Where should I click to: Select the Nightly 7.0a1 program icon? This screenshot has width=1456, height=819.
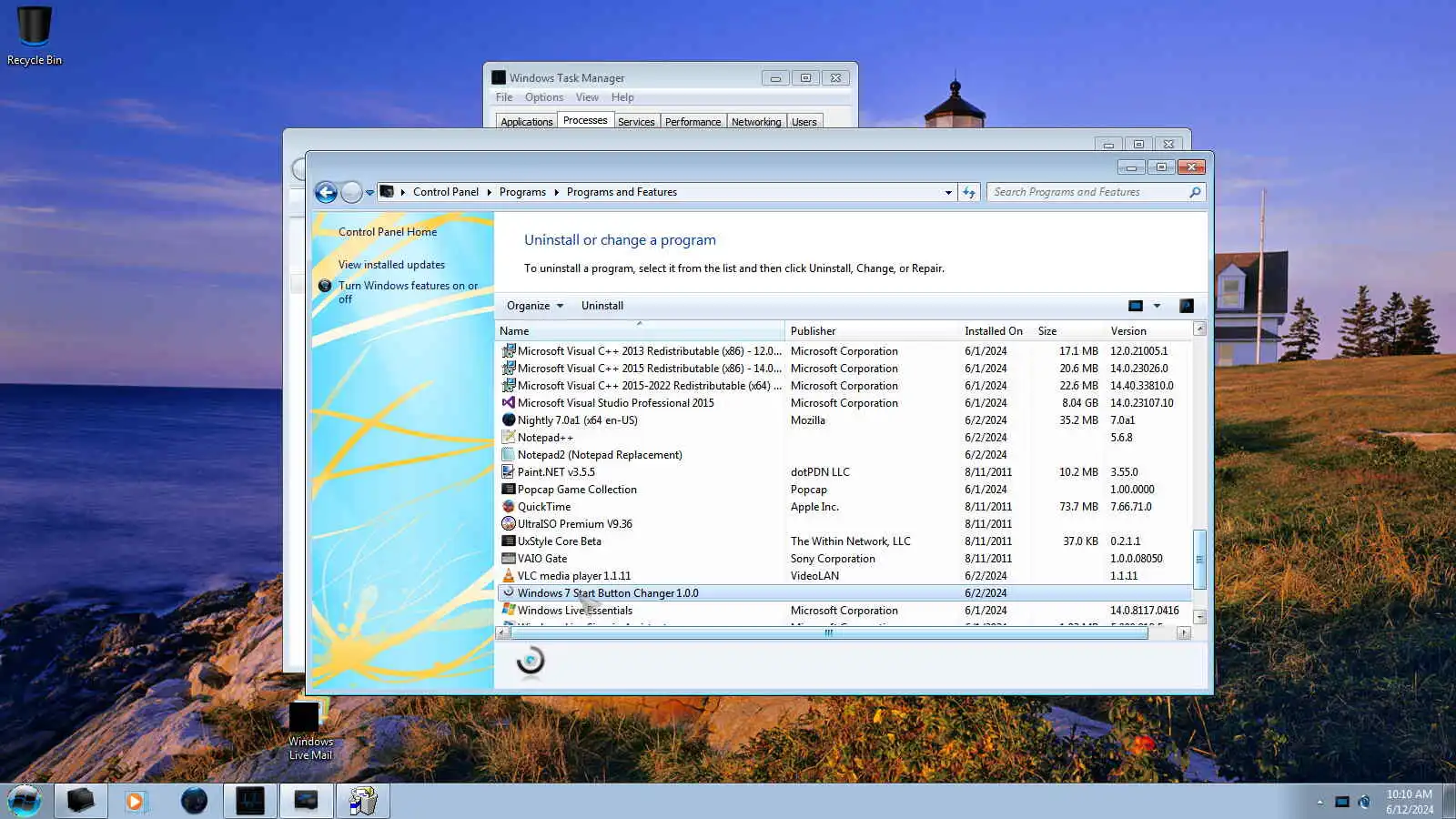pyautogui.click(x=509, y=420)
